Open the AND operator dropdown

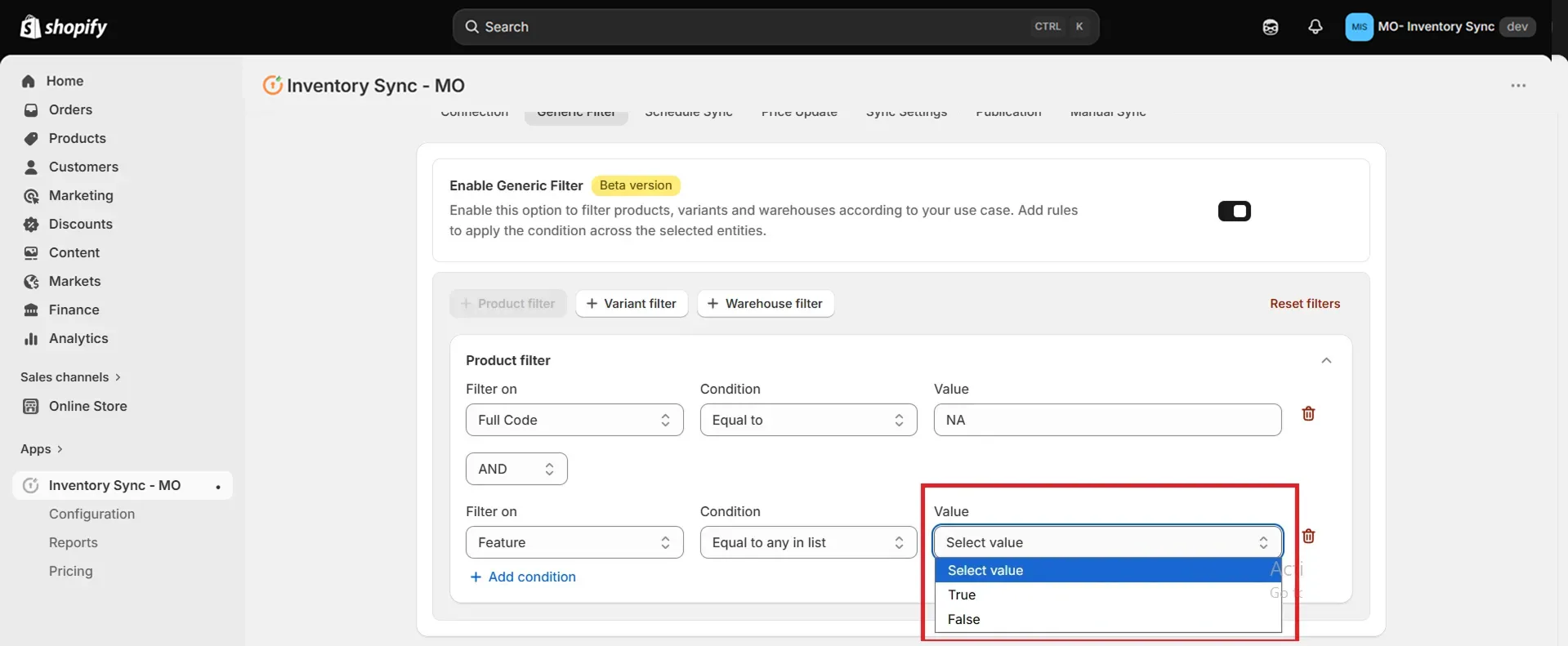coord(516,469)
